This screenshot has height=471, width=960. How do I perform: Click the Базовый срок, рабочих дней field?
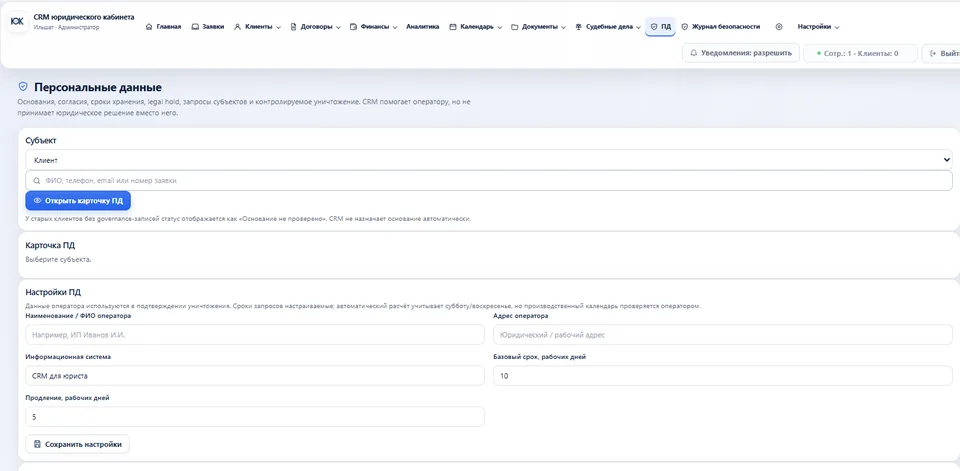(x=722, y=376)
